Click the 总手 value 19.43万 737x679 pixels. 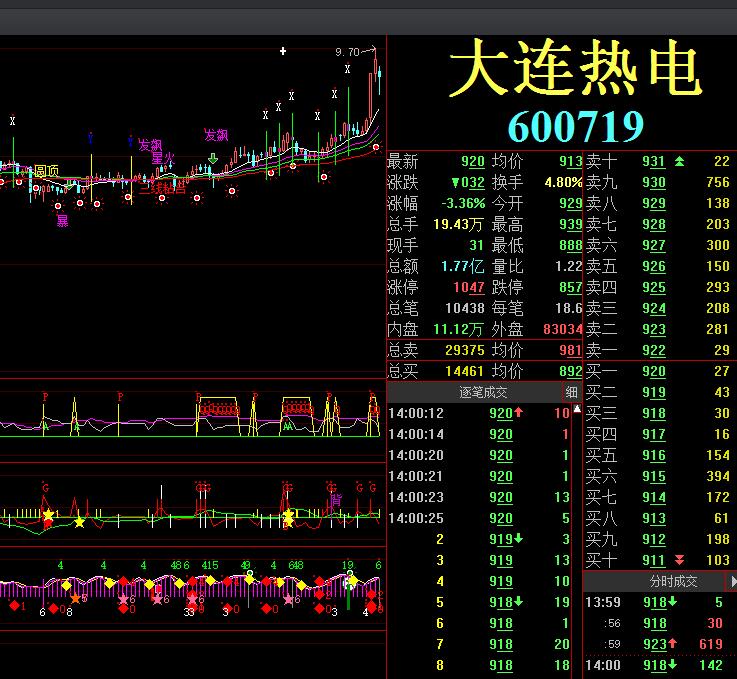tap(458, 224)
